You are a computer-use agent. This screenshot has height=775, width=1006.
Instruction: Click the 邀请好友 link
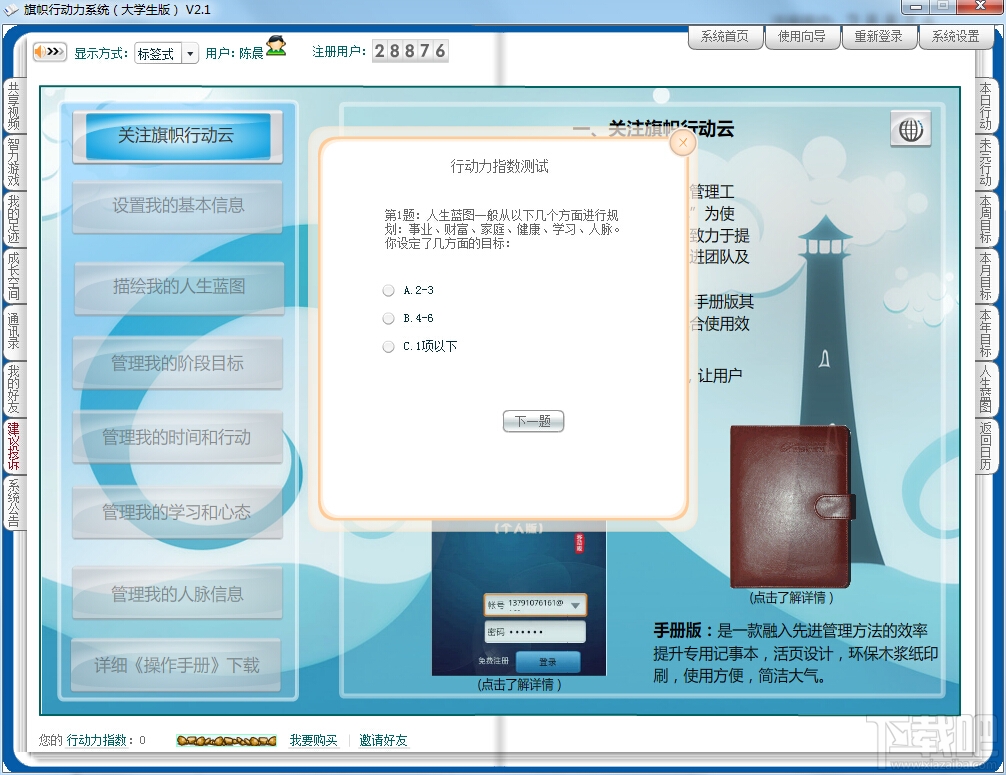point(383,740)
